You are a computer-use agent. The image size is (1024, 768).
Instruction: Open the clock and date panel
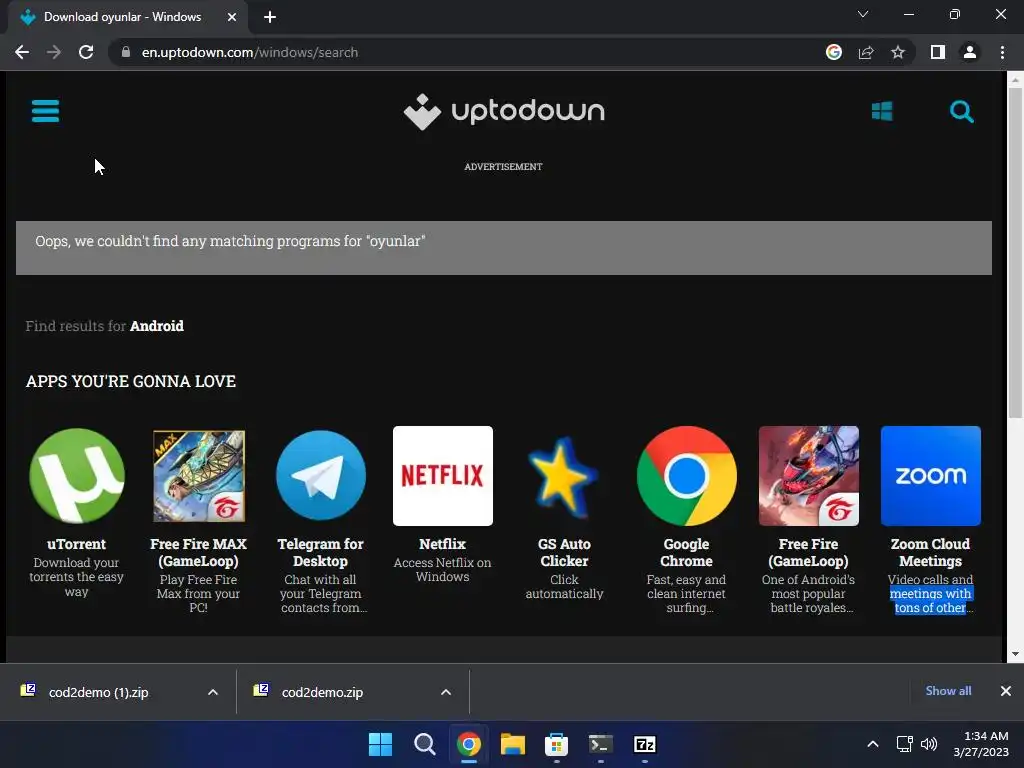[981, 744]
